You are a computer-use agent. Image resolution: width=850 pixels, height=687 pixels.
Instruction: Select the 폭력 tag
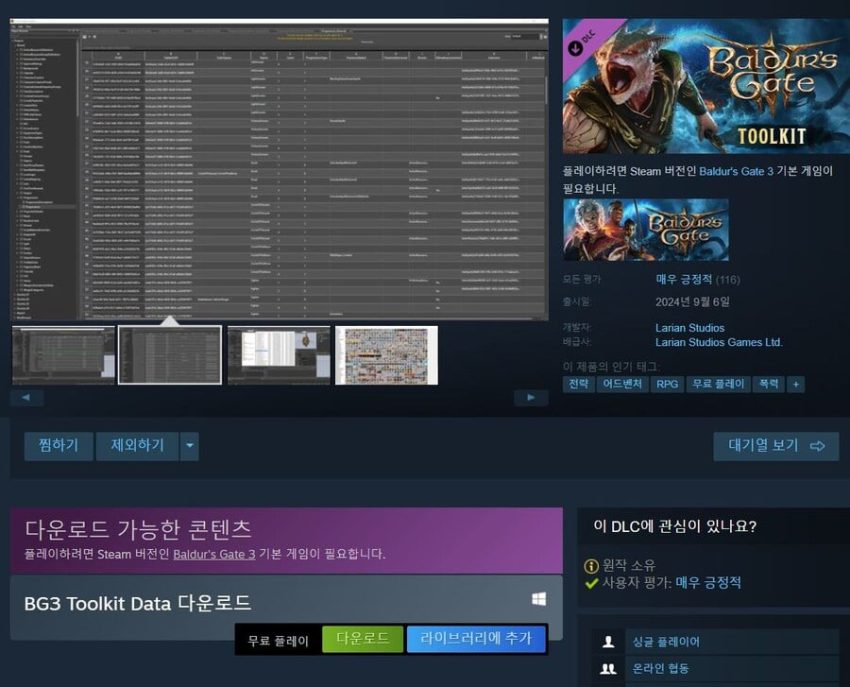tap(769, 384)
